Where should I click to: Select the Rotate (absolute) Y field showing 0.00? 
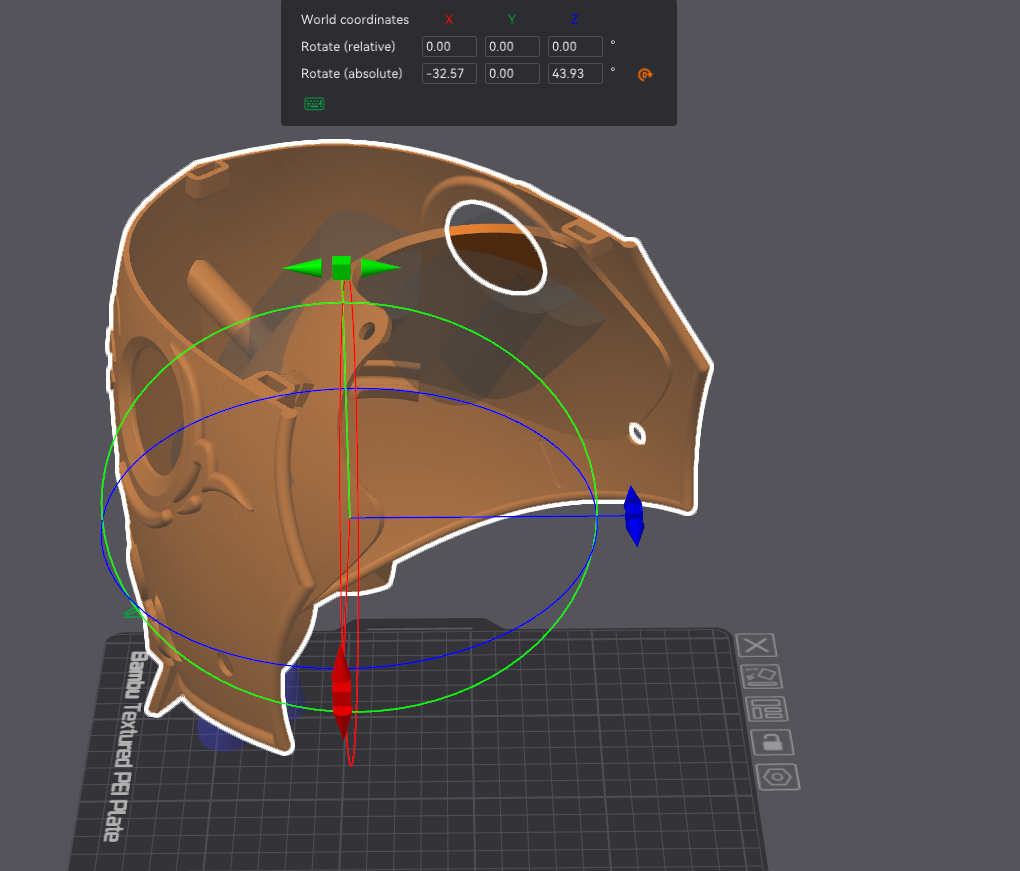point(512,74)
